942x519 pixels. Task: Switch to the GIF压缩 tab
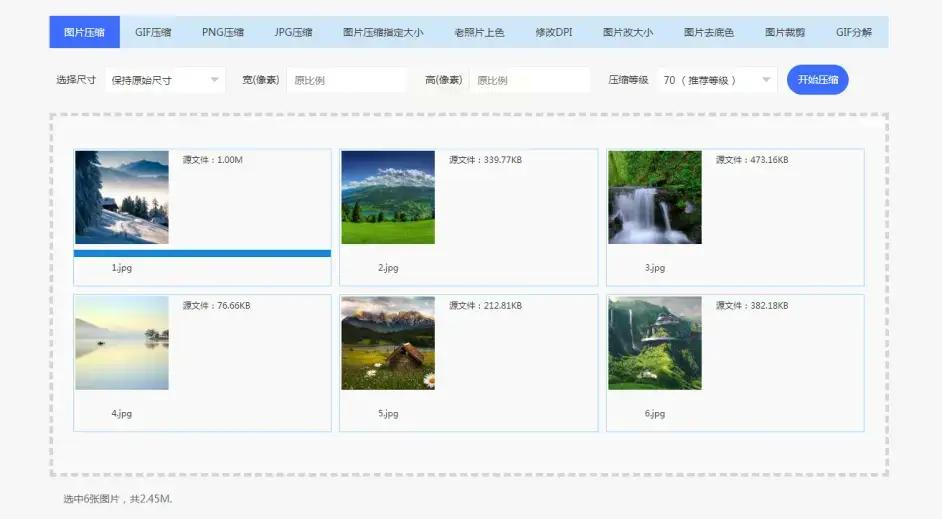pos(153,32)
